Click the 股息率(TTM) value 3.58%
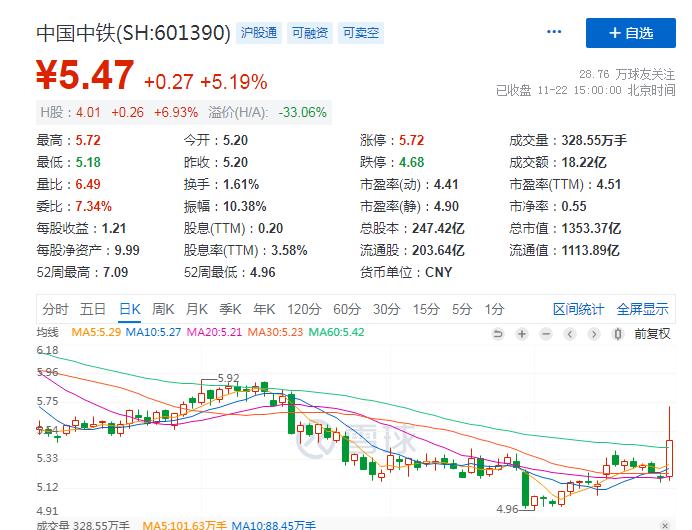Screen dimensions: 692x530 point(289,251)
